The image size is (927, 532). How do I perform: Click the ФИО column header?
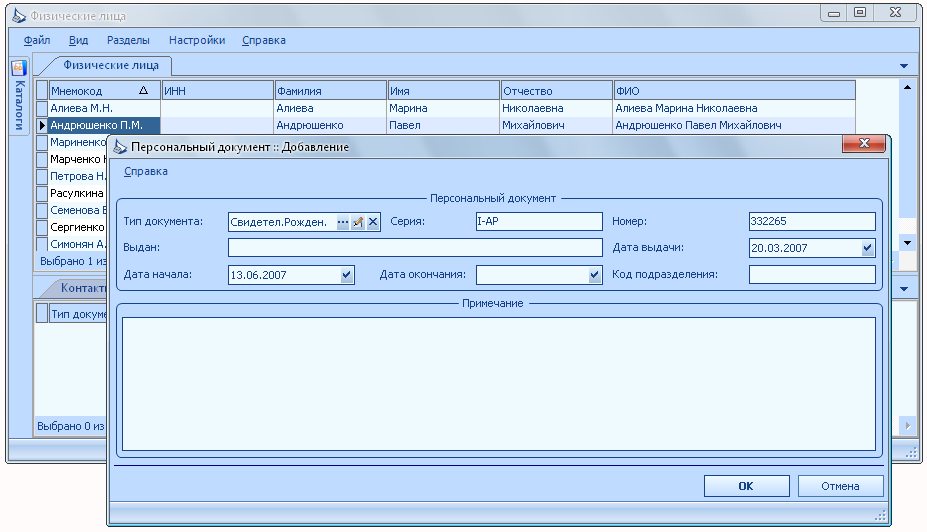734,90
